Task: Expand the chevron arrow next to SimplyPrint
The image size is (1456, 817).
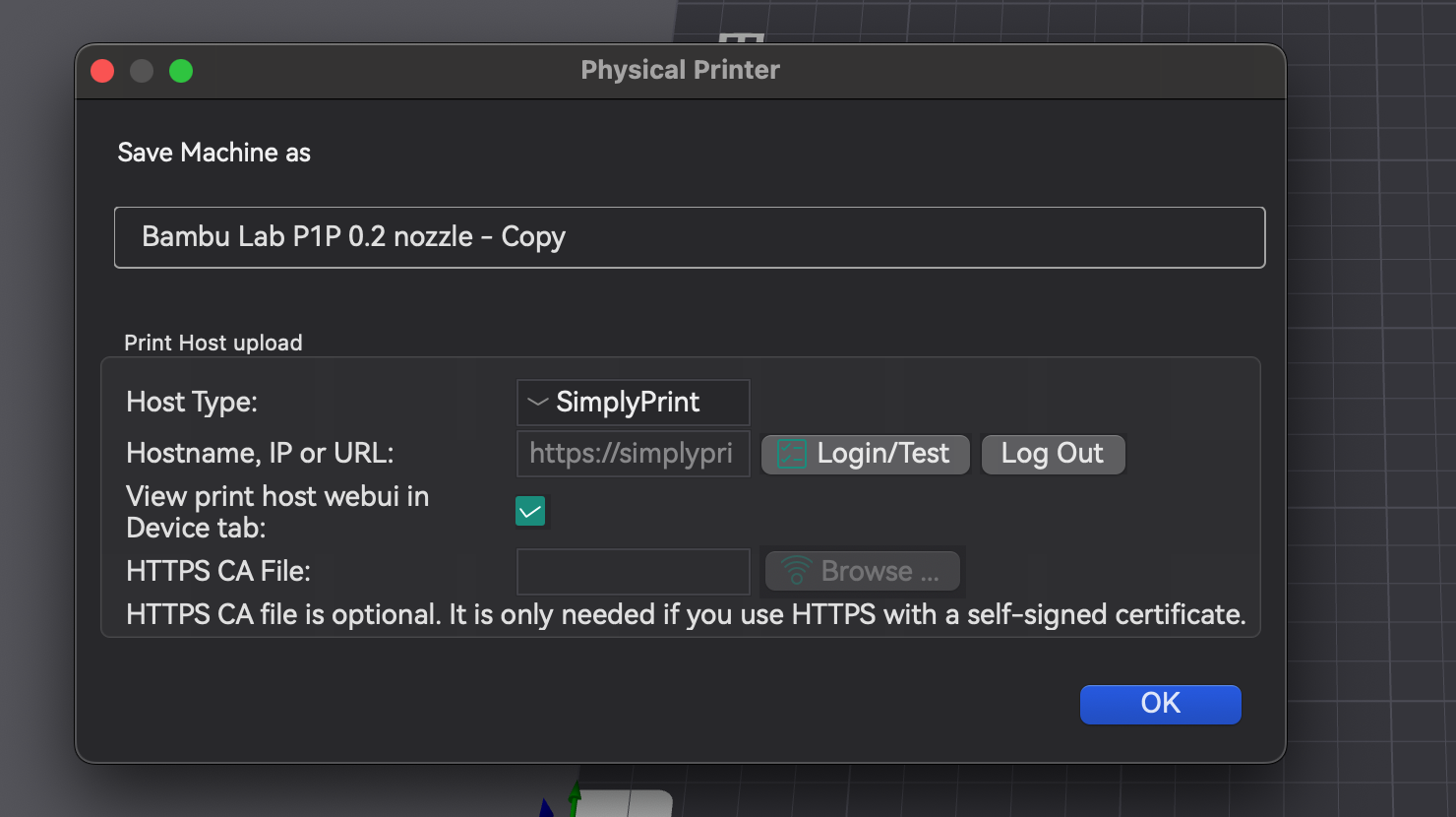Action: tap(537, 402)
